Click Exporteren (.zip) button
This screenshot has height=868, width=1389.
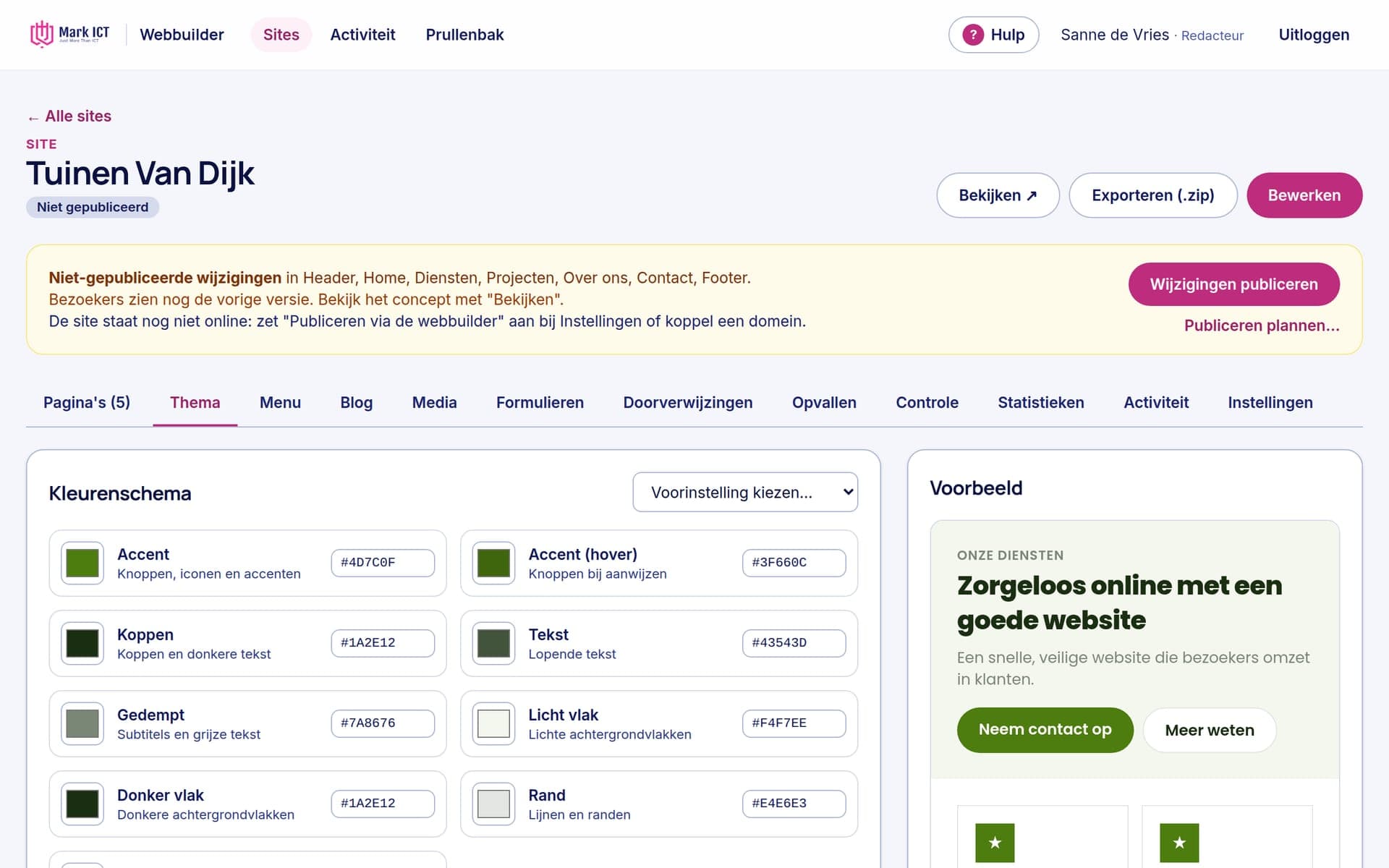(x=1153, y=195)
